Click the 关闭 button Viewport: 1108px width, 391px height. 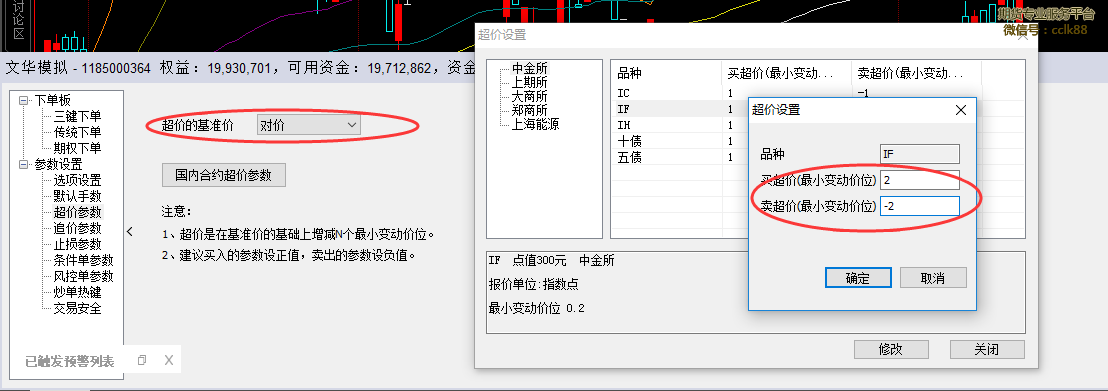click(987, 349)
